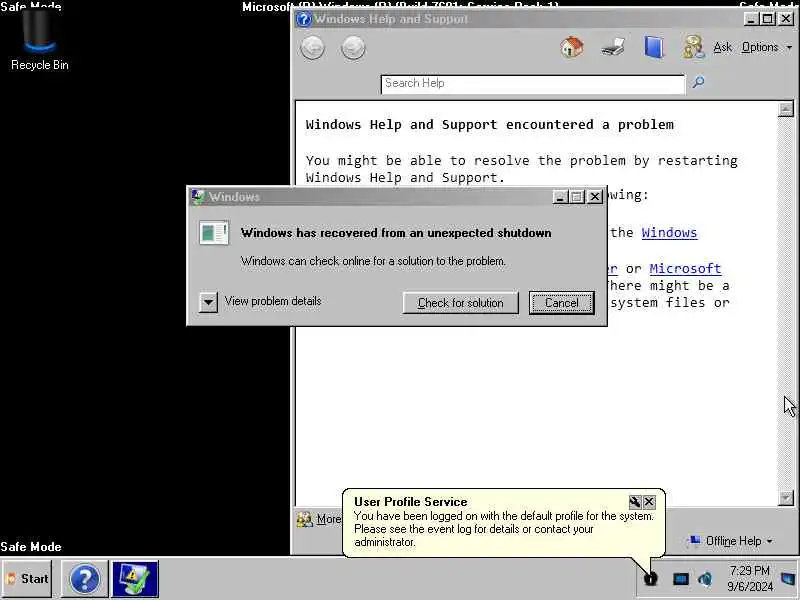The height and width of the screenshot is (600, 800).
Task: Go forward in Windows Help and Support
Action: pos(353,48)
